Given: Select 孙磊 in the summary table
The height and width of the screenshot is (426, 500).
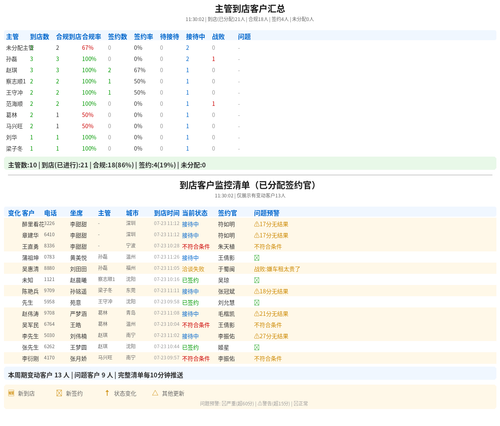Looking at the screenshot, I should pos(11,59).
